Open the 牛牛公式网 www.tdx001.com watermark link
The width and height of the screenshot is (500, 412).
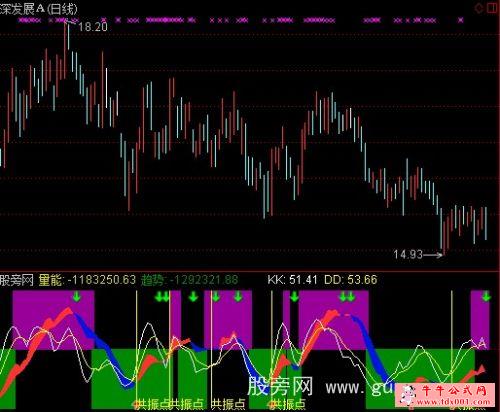pyautogui.click(x=447, y=395)
